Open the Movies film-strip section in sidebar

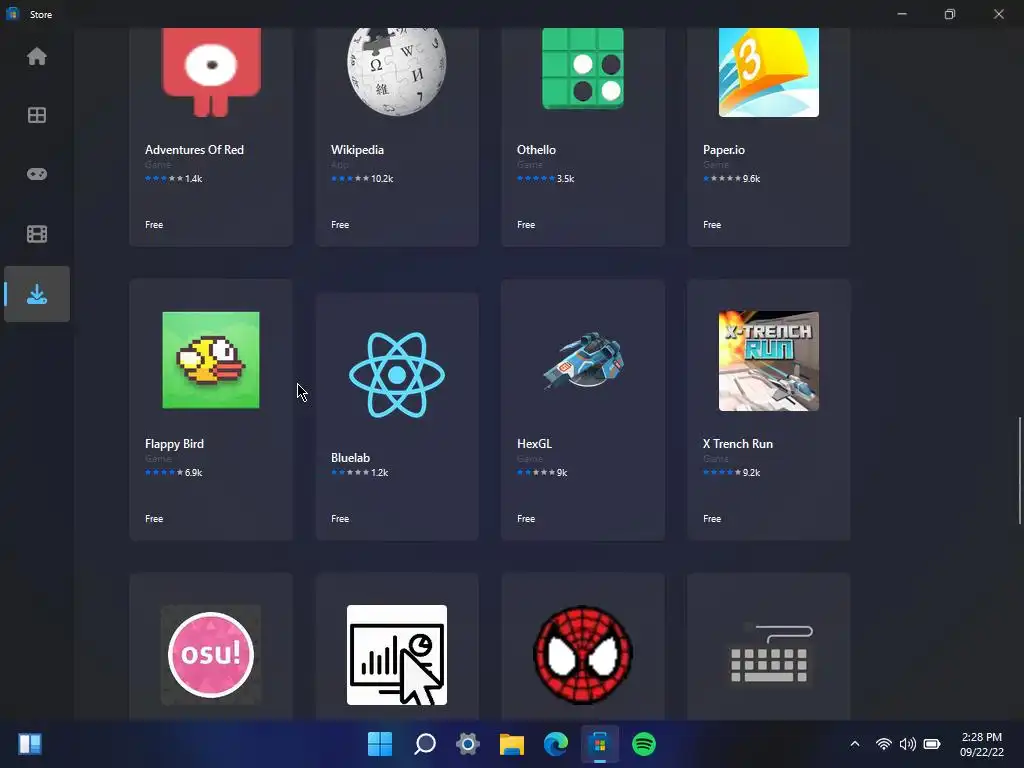(37, 234)
